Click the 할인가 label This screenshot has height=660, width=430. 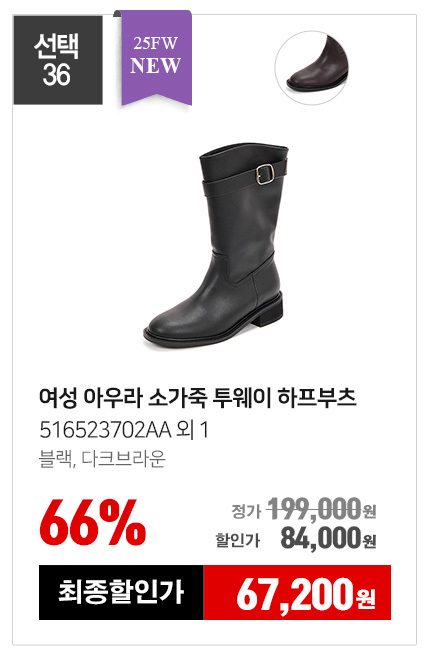coord(238,540)
